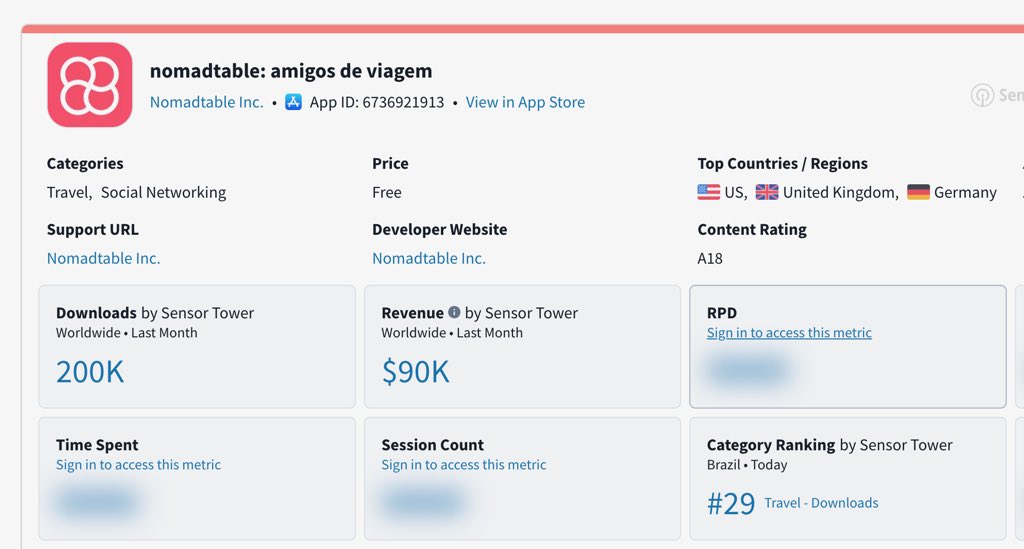Click the Top Countries / Regions heading

tap(782, 163)
